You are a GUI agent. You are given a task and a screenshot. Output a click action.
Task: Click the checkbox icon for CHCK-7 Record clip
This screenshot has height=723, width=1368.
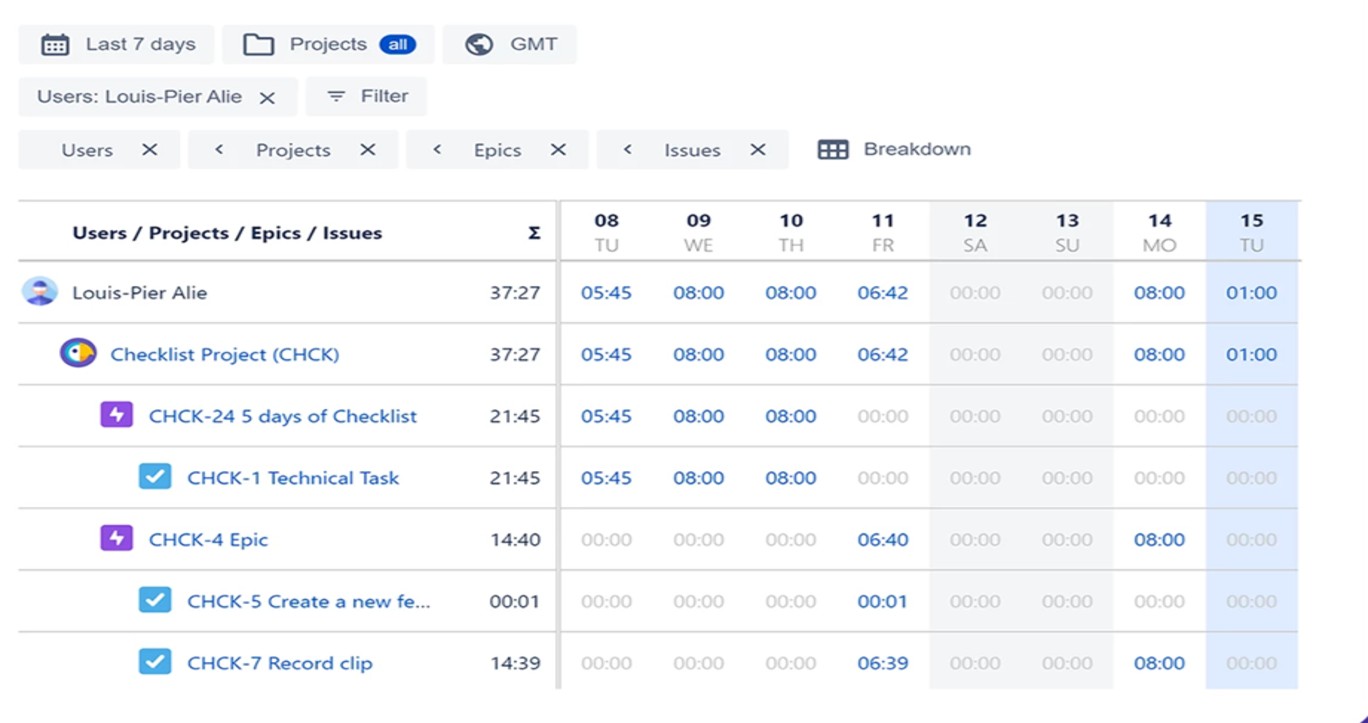click(155, 663)
